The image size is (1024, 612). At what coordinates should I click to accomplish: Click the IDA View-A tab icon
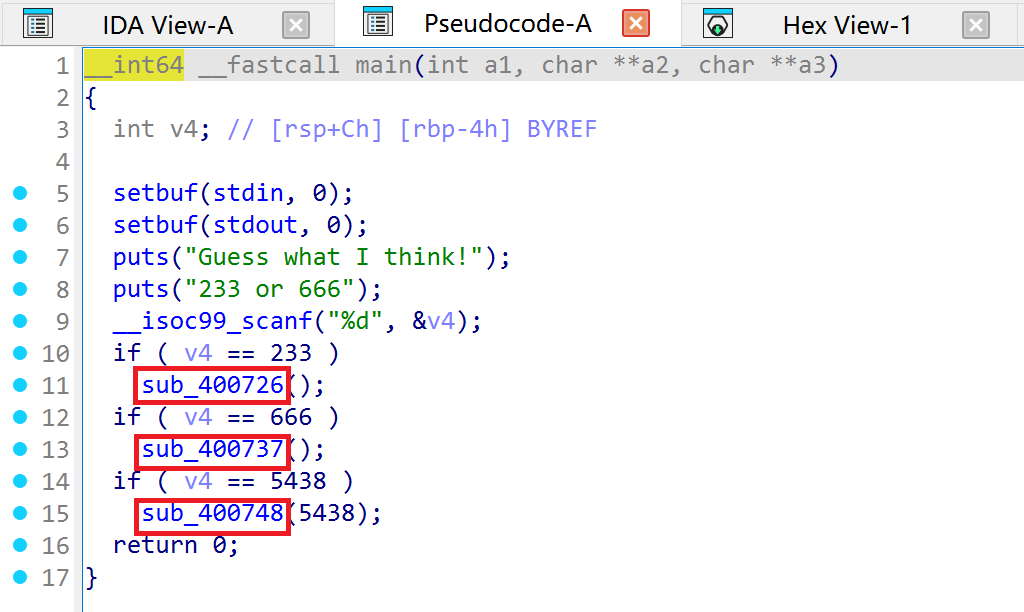(38, 25)
